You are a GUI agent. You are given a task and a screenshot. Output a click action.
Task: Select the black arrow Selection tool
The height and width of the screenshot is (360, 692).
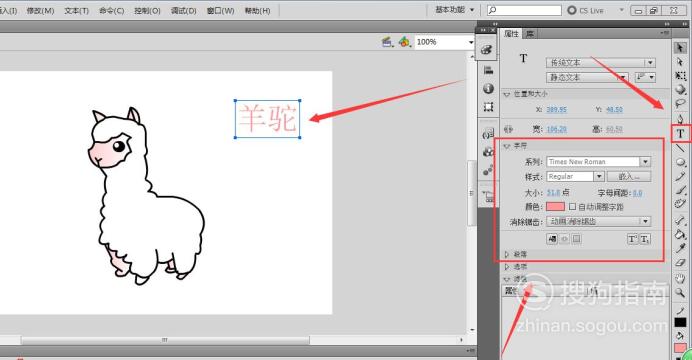tap(681, 47)
